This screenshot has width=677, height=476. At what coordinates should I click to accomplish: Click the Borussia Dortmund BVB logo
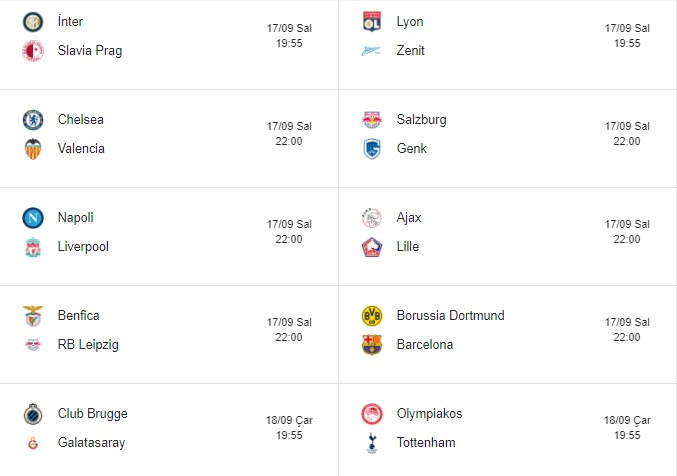[x=372, y=316]
